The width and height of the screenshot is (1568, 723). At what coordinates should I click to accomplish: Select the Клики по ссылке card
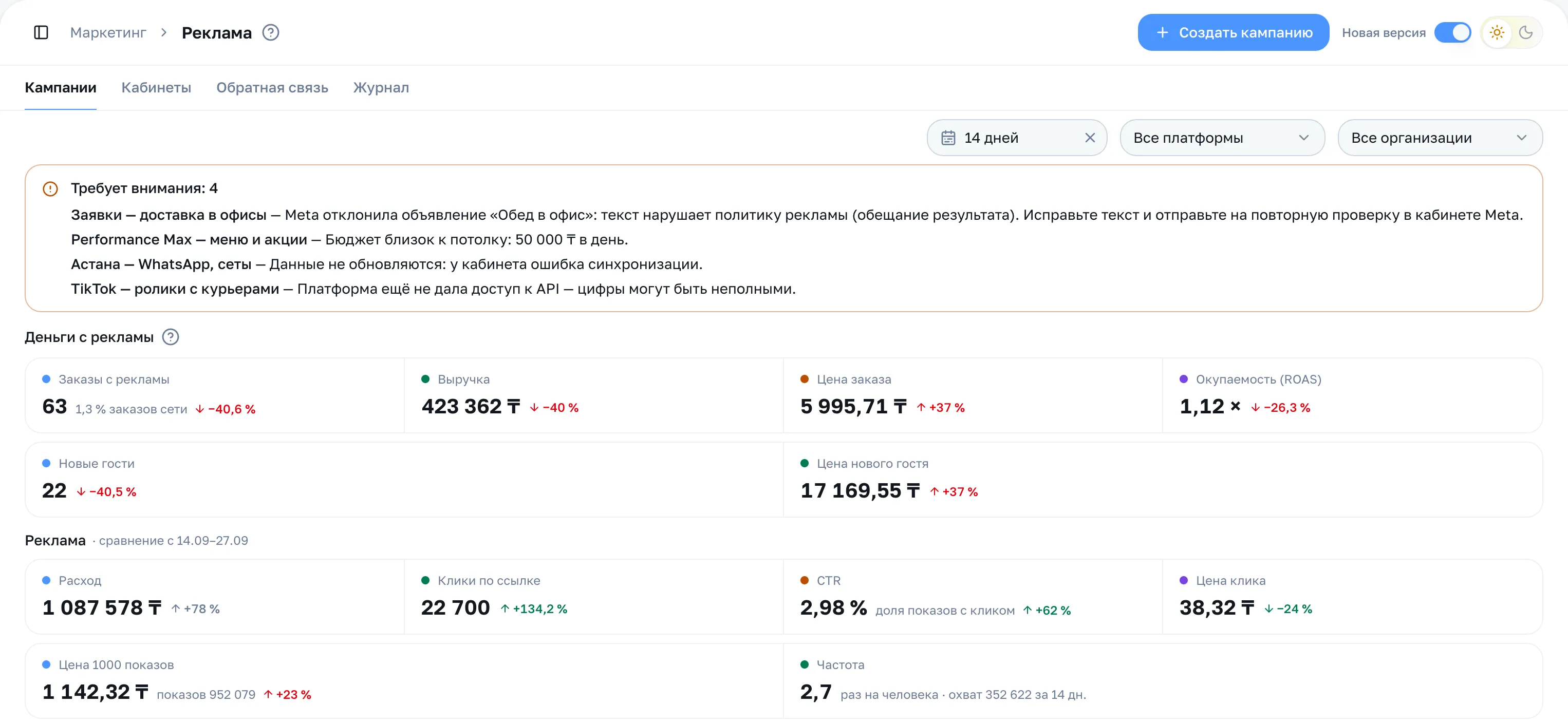(x=593, y=596)
